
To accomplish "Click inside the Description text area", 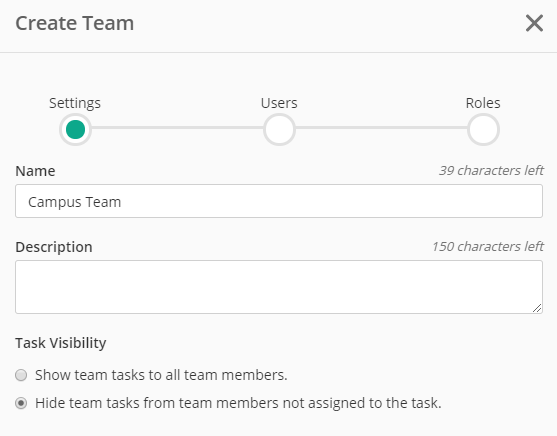I will pyautogui.click(x=279, y=287).
